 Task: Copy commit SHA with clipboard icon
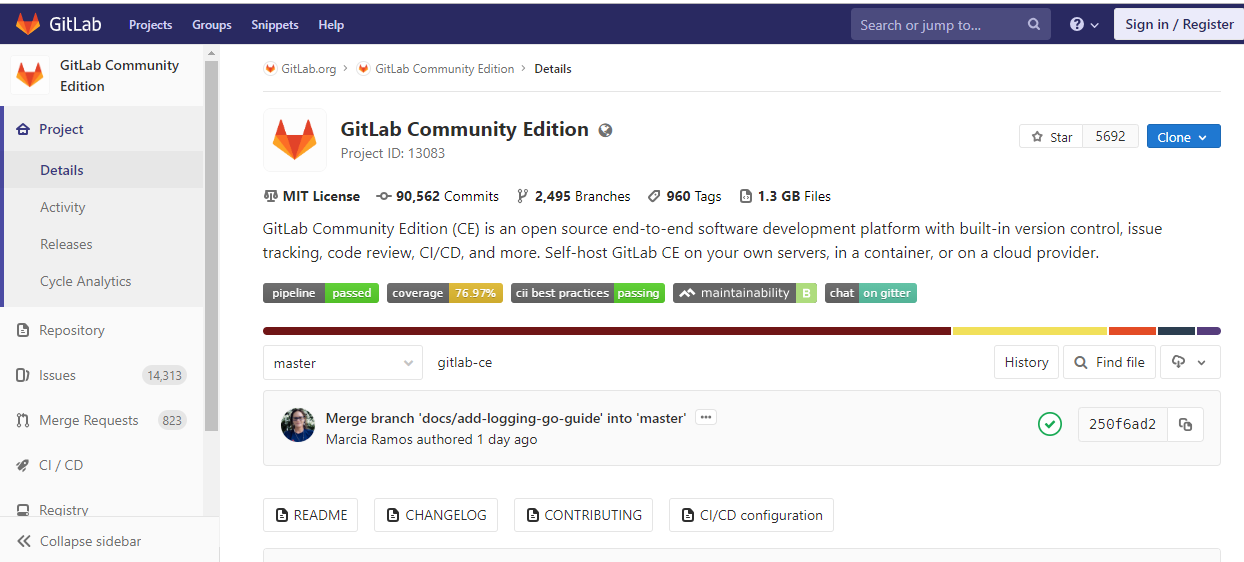pyautogui.click(x=1185, y=424)
